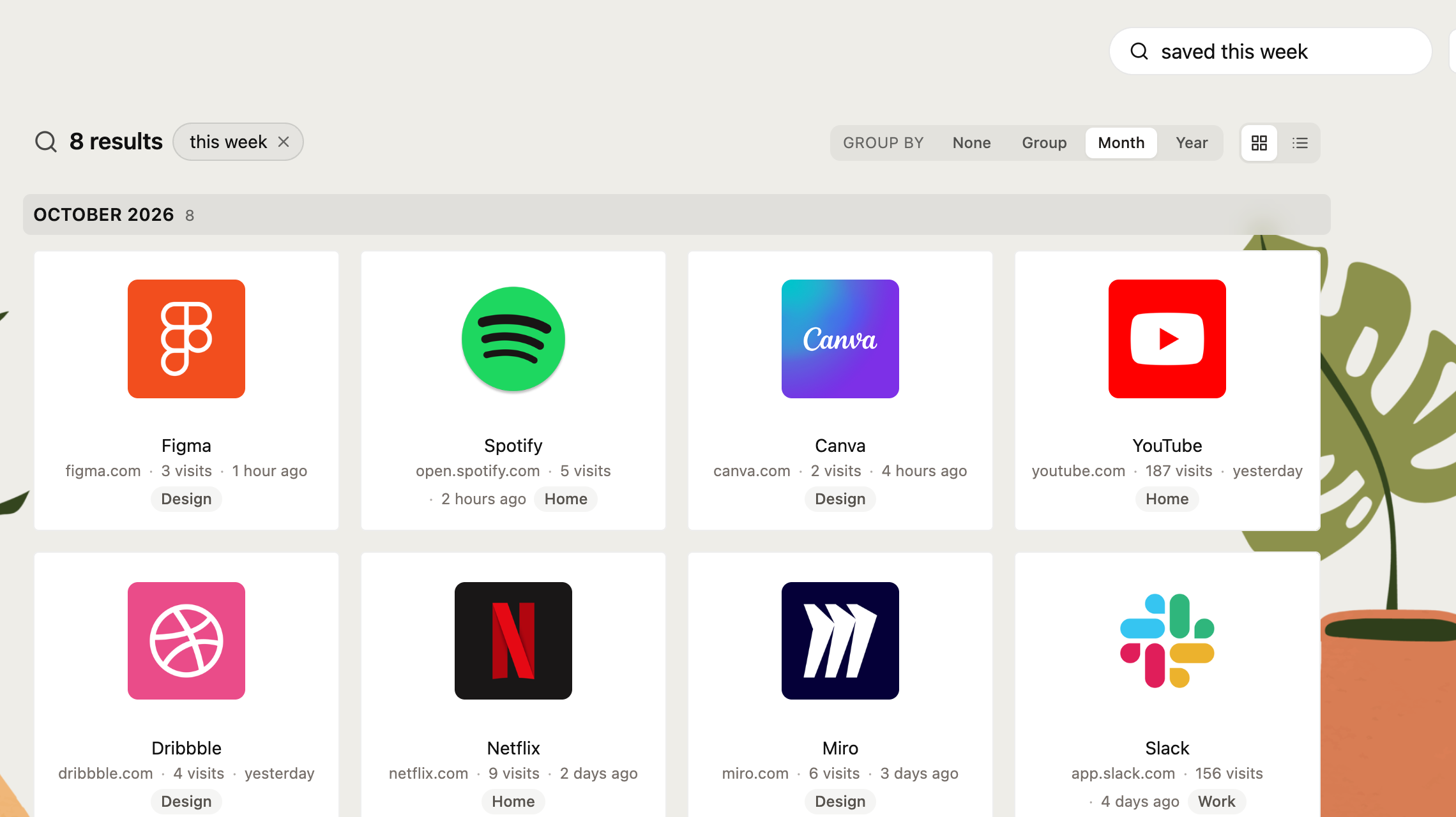This screenshot has width=1456, height=817.
Task: Open the Dribbble bookmark icon
Action: [186, 641]
